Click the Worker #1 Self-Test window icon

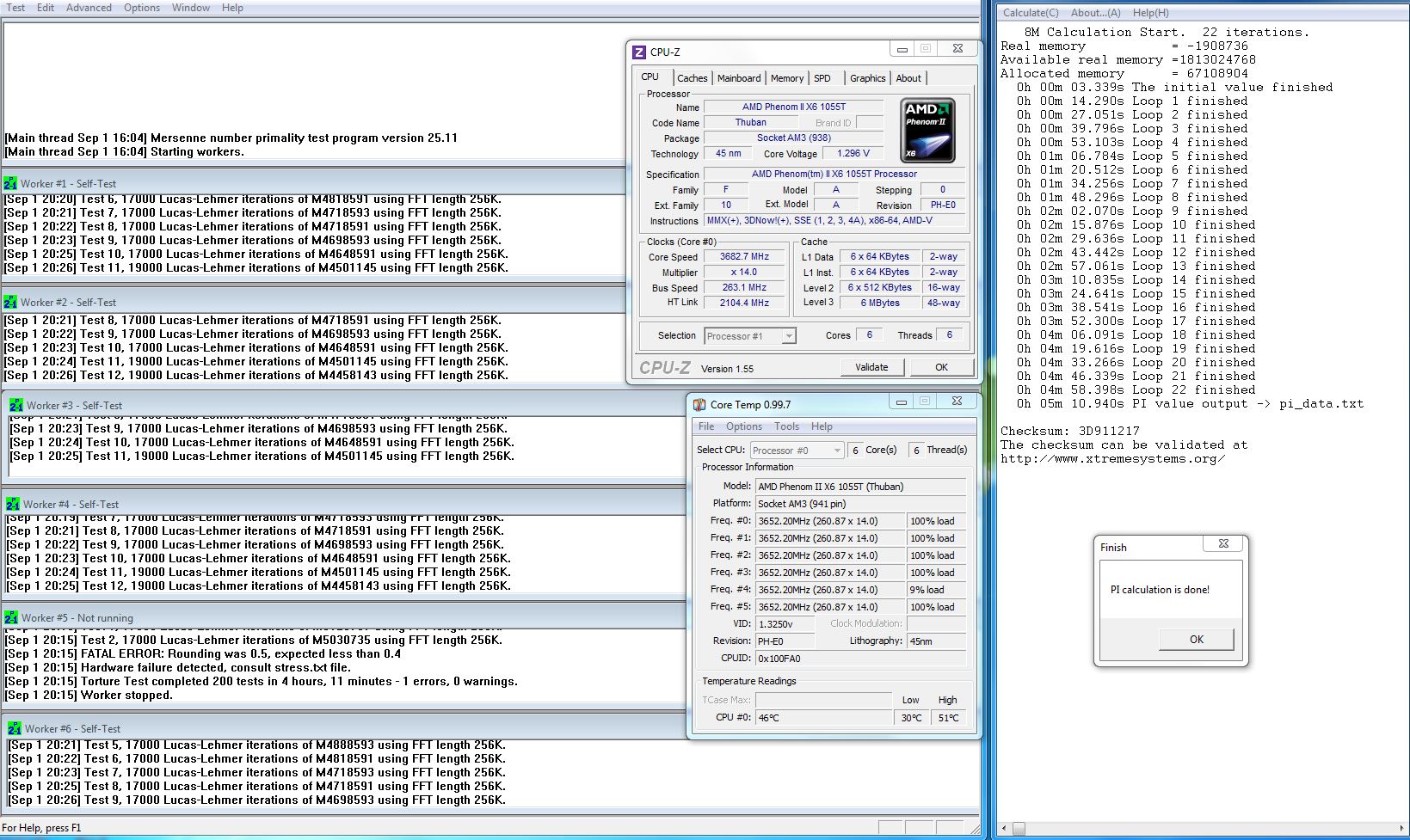pyautogui.click(x=10, y=183)
